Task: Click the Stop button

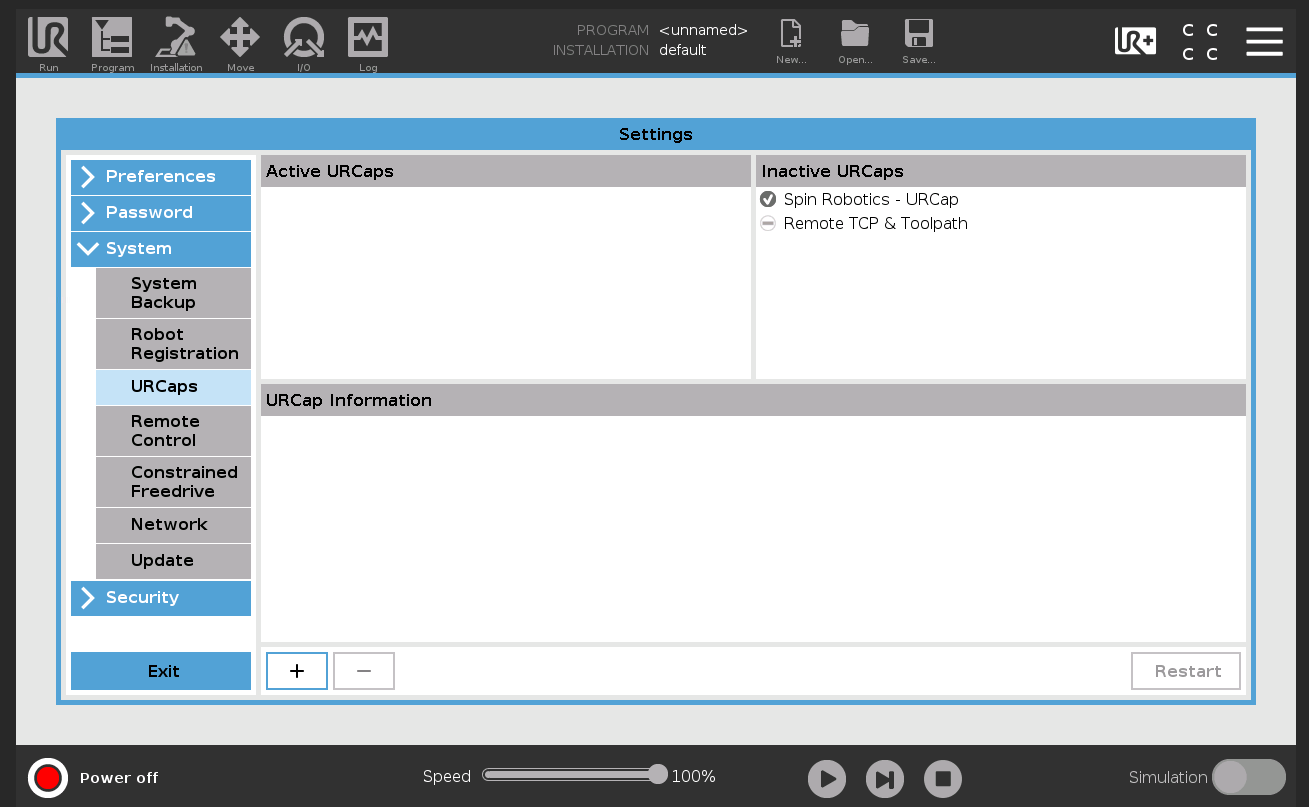Action: (x=943, y=779)
